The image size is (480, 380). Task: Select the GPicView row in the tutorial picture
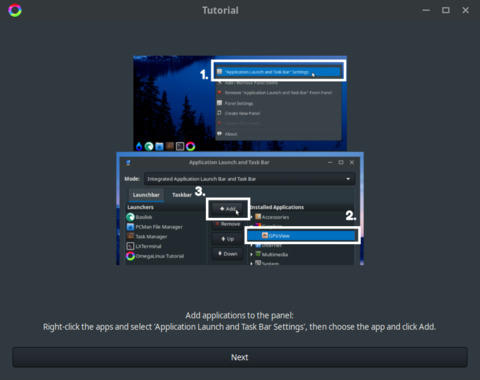[302, 236]
